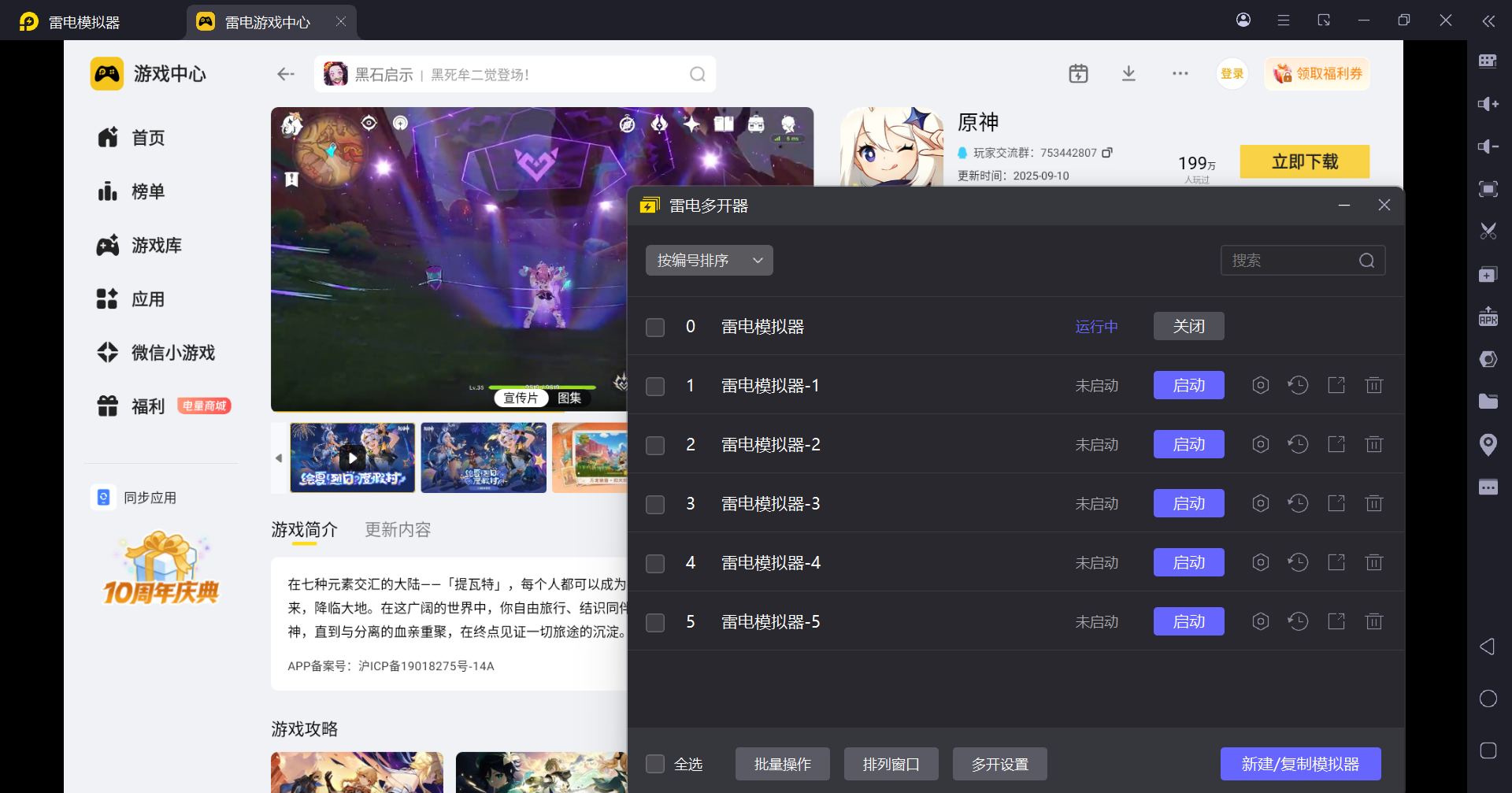Go back using the game center arrow
The image size is (1512, 793).
(286, 74)
